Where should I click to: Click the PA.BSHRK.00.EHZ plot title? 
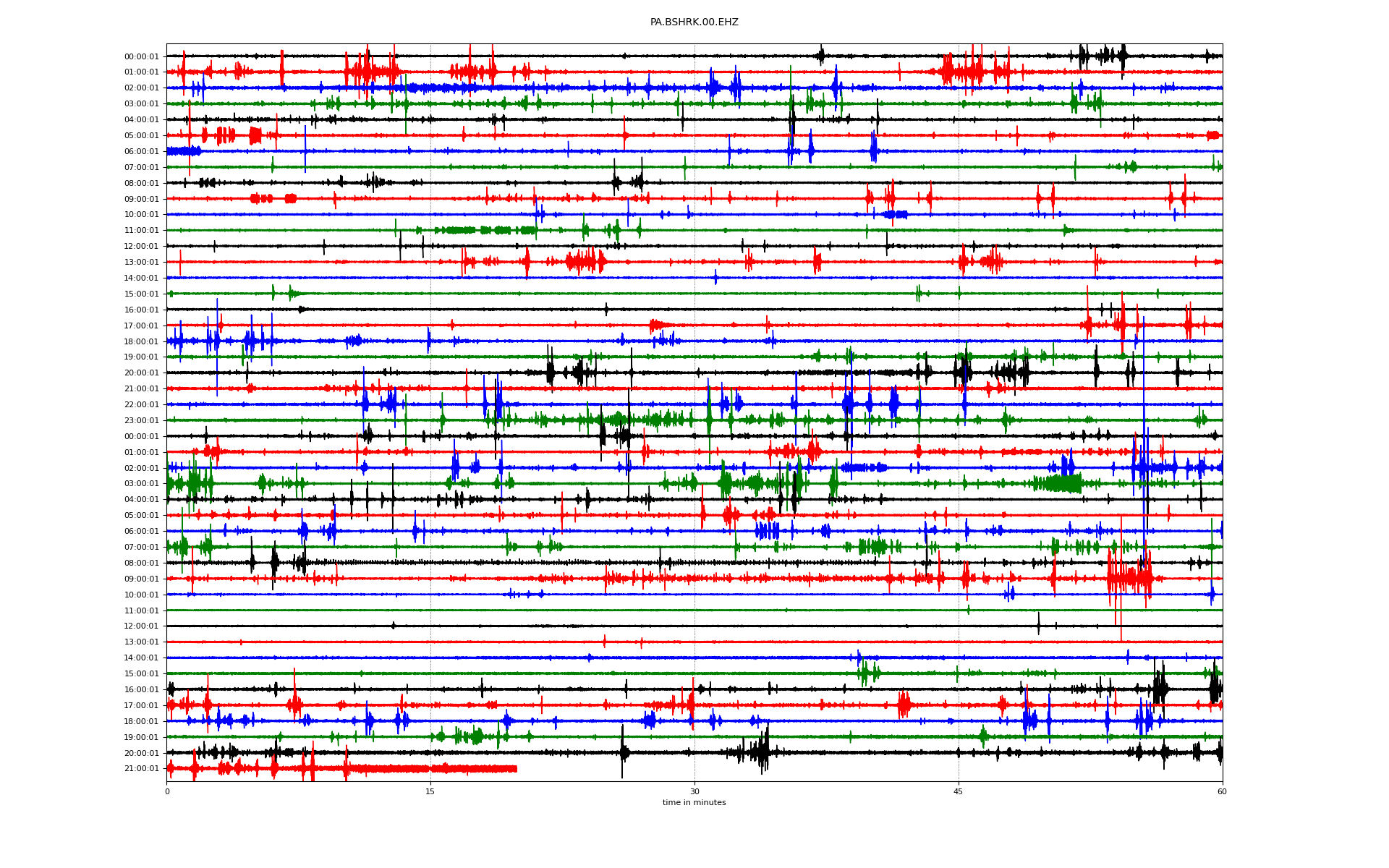[x=694, y=22]
